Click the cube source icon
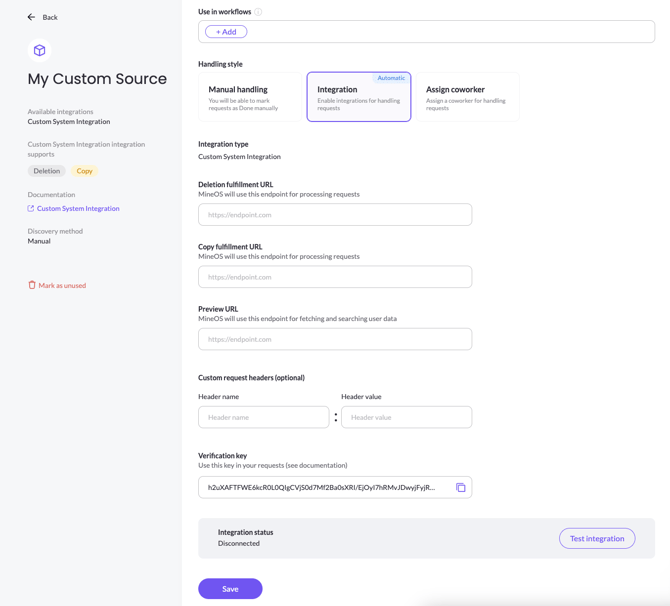Screen dimensions: 670x606 coord(40,50)
